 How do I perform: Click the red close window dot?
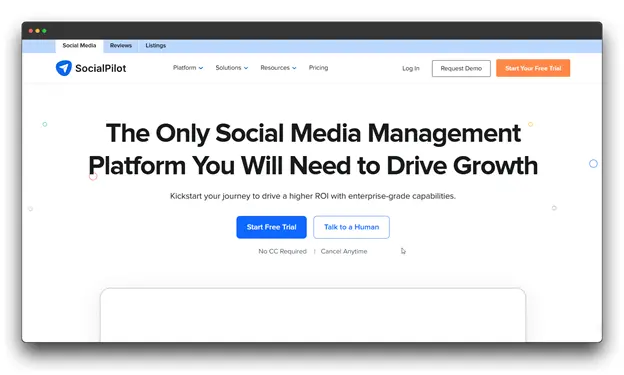point(31,31)
